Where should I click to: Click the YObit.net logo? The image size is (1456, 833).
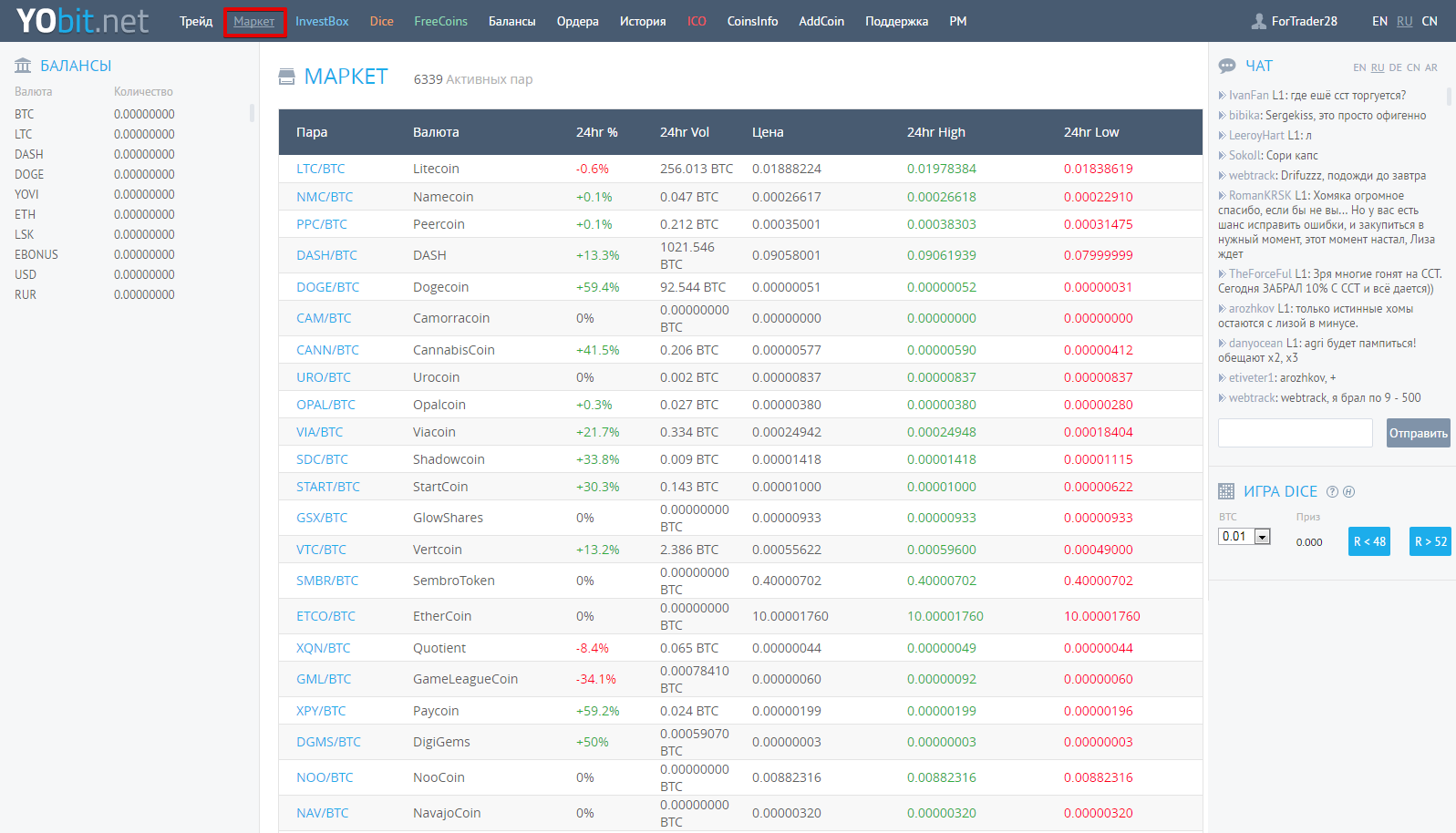tap(82, 21)
